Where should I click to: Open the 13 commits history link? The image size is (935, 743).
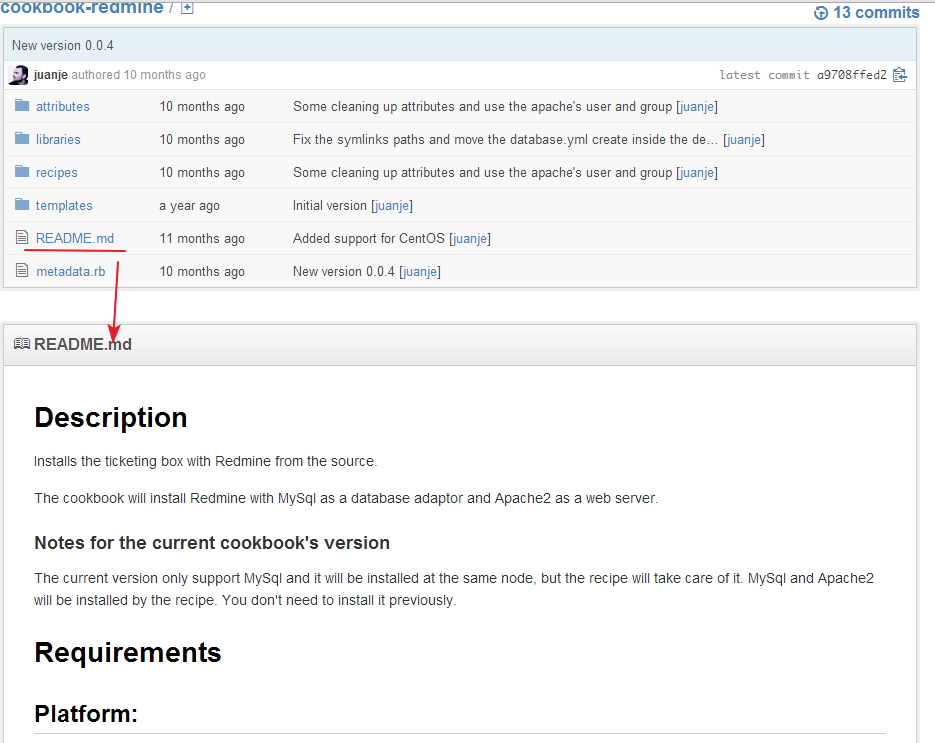point(876,13)
